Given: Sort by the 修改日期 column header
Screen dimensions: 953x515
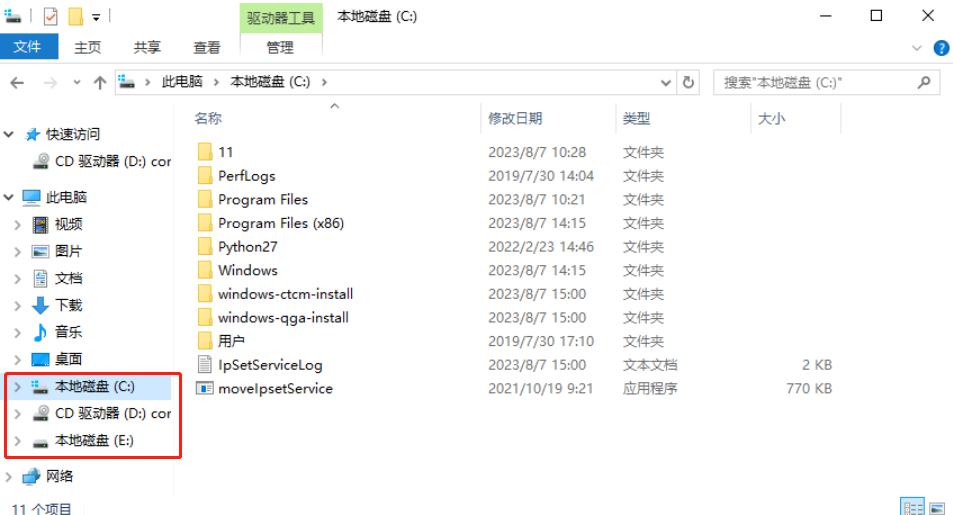Looking at the screenshot, I should point(515,119).
